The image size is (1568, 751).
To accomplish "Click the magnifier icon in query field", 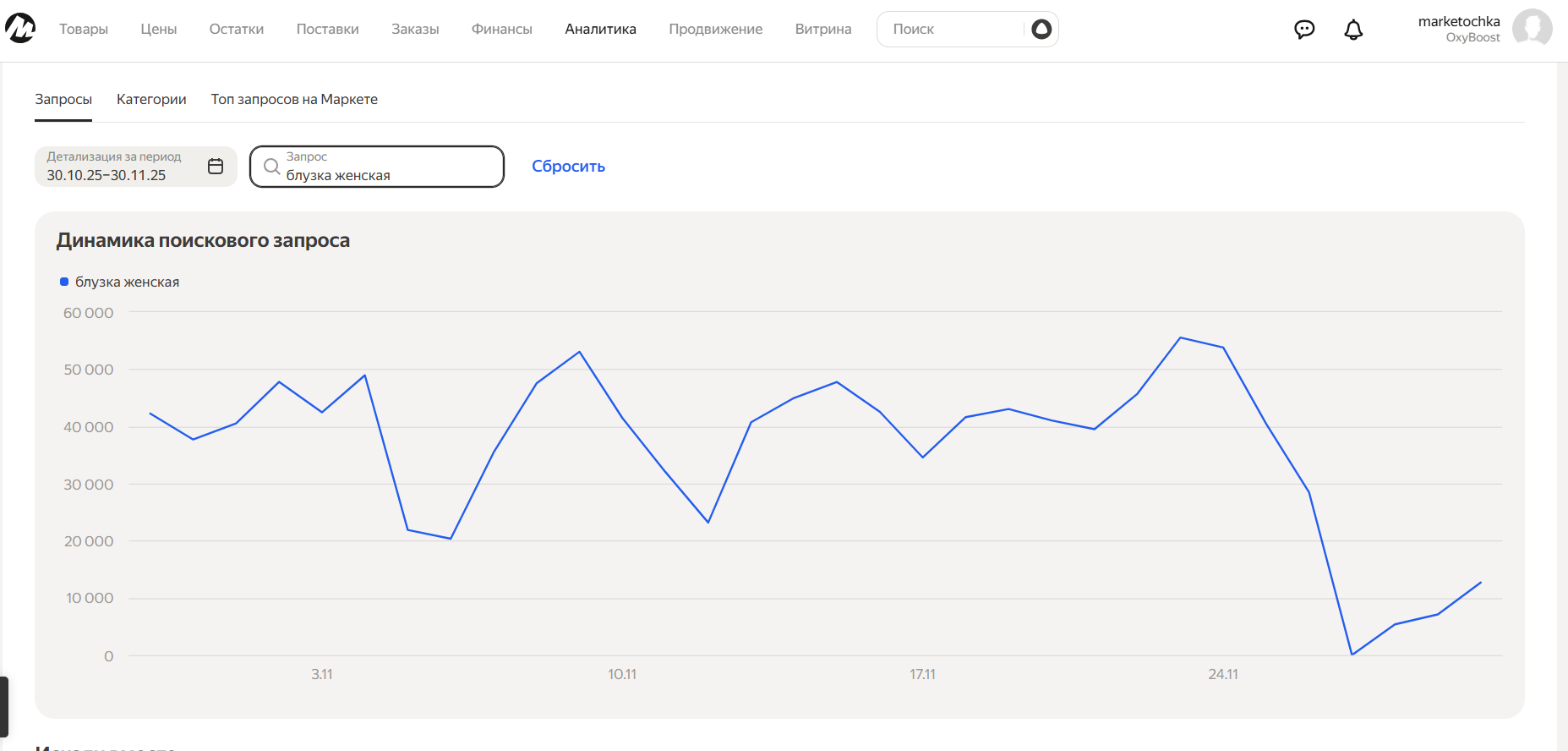I will (271, 167).
